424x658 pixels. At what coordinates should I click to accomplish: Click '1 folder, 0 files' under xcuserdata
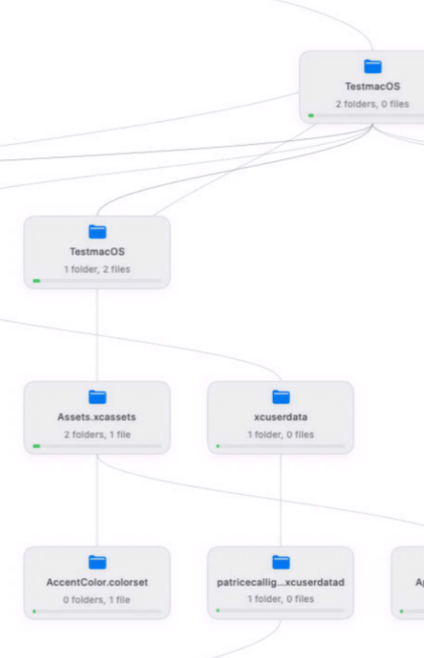280,435
